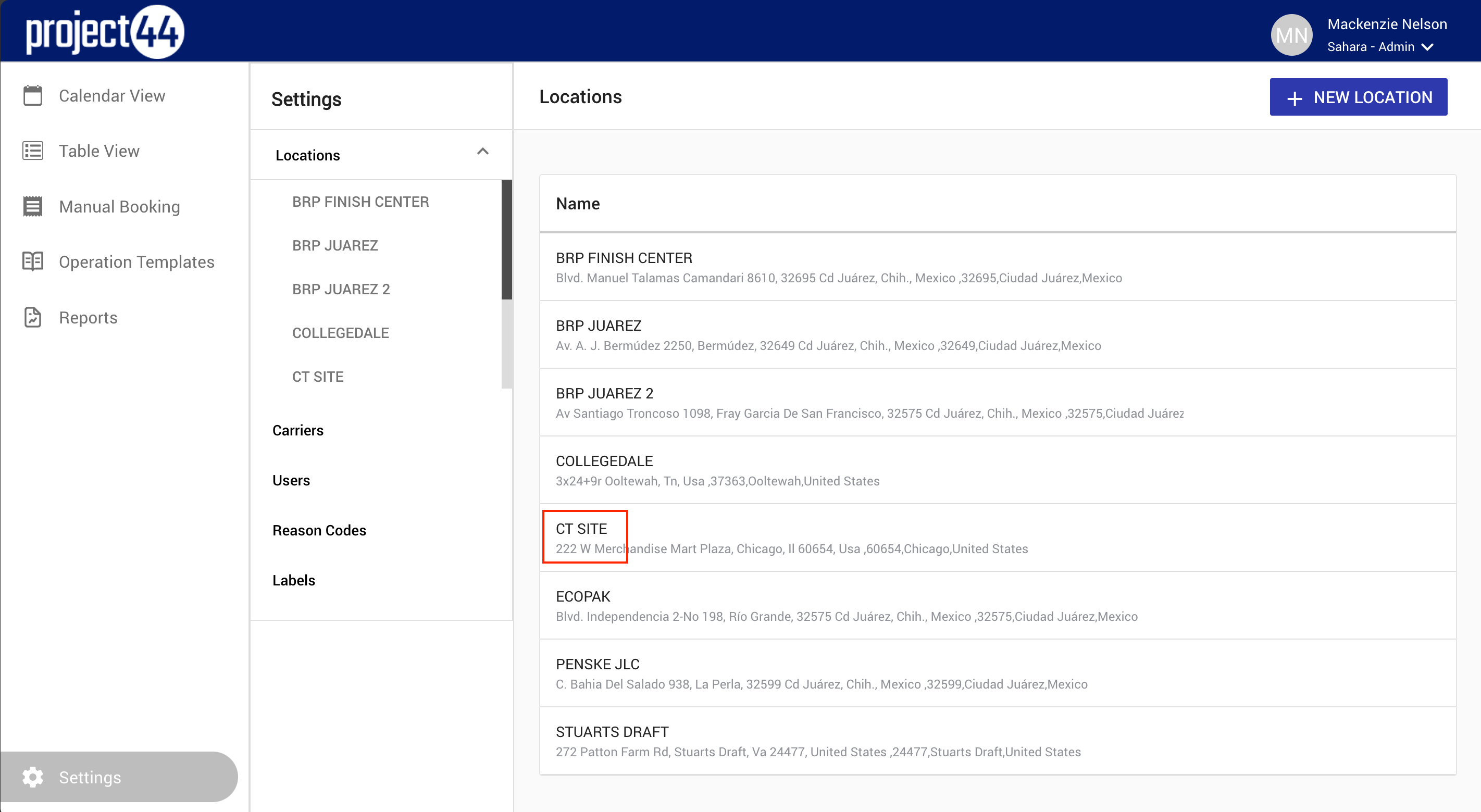This screenshot has width=1481, height=812.
Task: Open STUARTS DRAFT table row
Action: coord(998,741)
